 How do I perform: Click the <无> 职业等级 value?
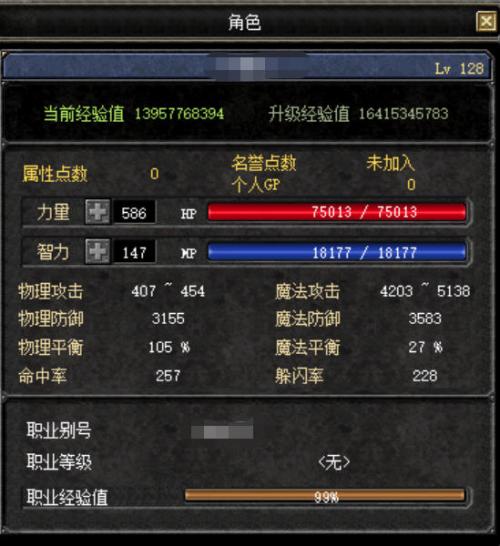(x=334, y=463)
